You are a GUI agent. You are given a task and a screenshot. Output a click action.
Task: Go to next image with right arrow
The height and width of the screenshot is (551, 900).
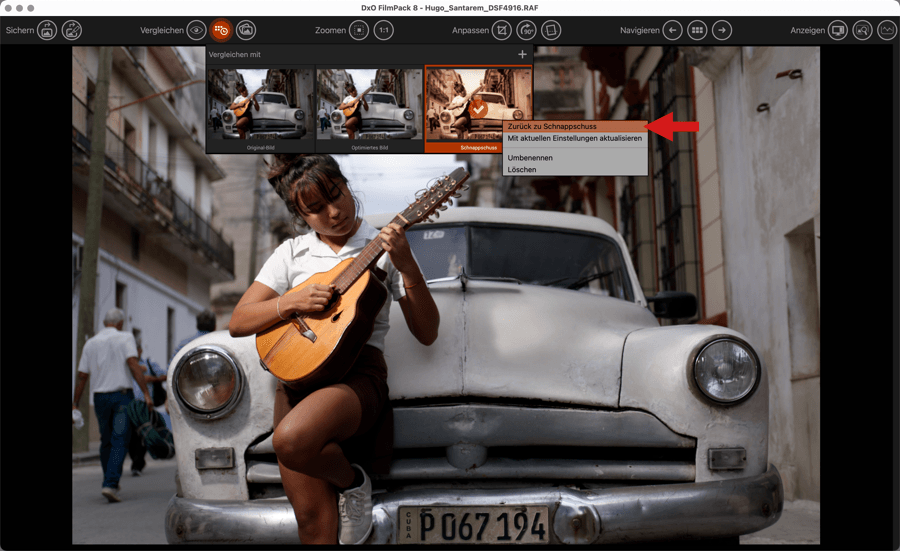pyautogui.click(x=722, y=30)
